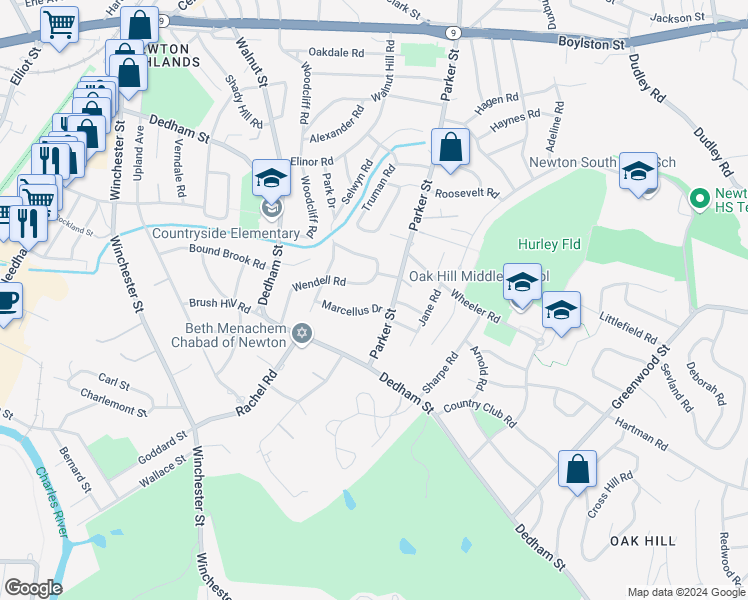Image resolution: width=748 pixels, height=600 pixels.
Task: Click the Marcellus Dr street label
Action: coord(352,308)
